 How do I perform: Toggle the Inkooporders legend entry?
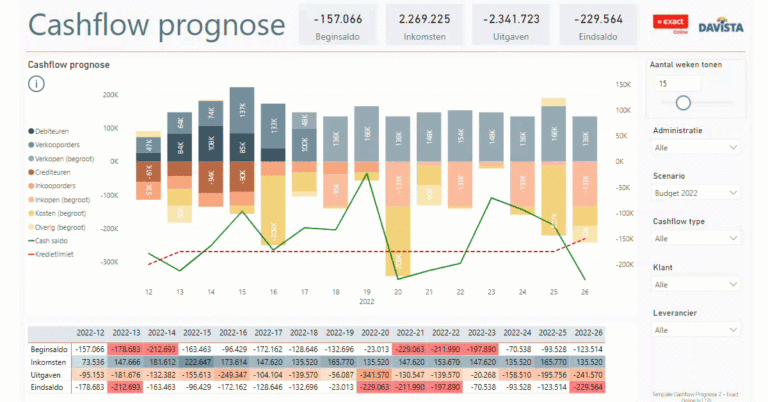pos(52,186)
